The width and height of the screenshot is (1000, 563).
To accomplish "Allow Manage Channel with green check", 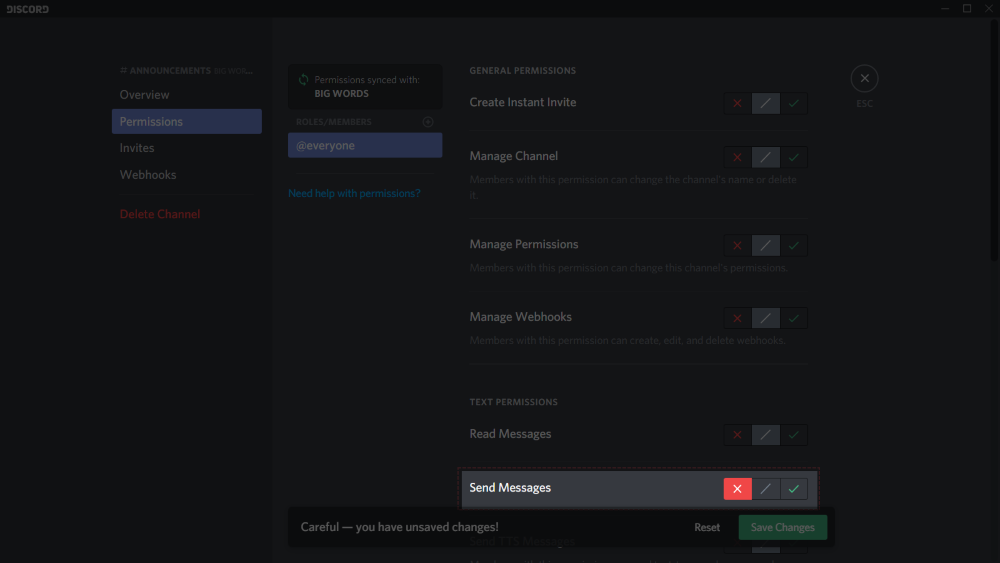I will 793,157.
